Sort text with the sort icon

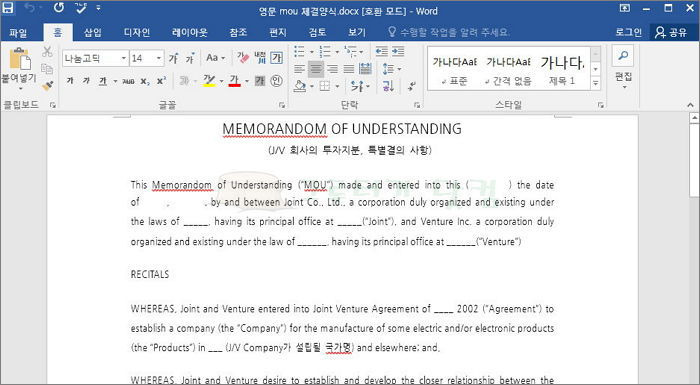(388, 85)
